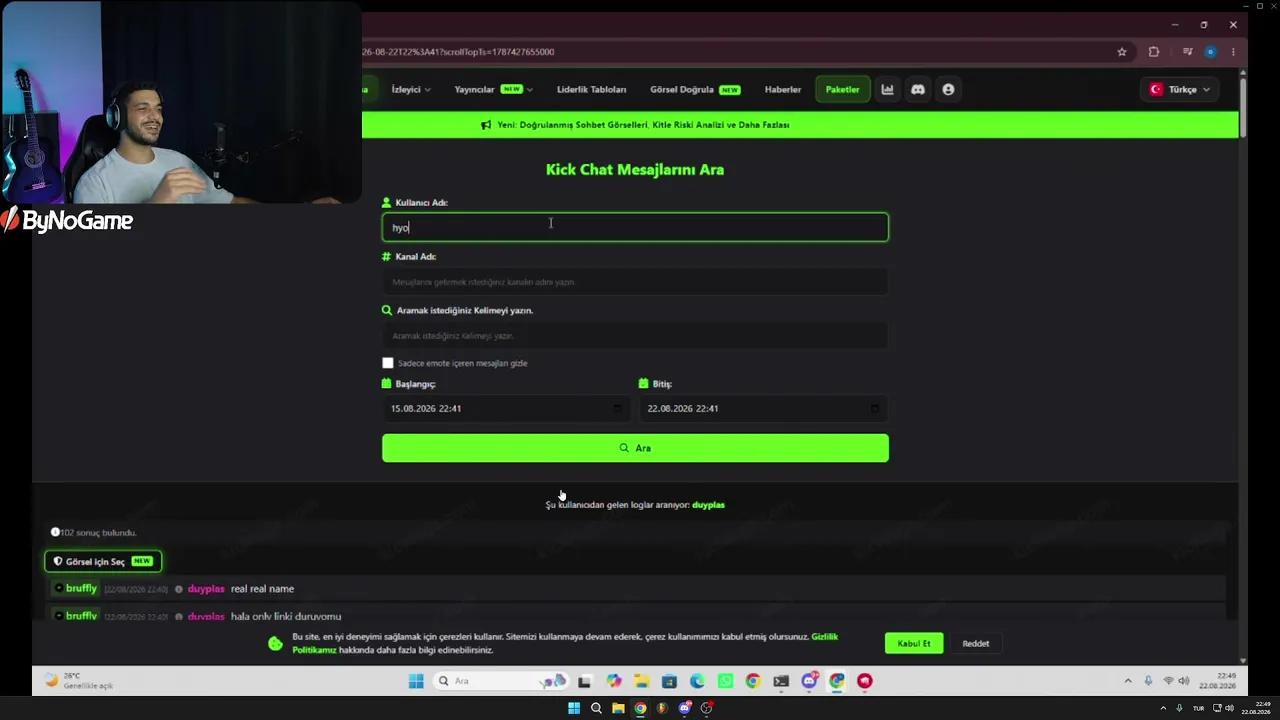Open the browser extensions puzzle icon
This screenshot has height=720, width=1280.
click(1154, 52)
